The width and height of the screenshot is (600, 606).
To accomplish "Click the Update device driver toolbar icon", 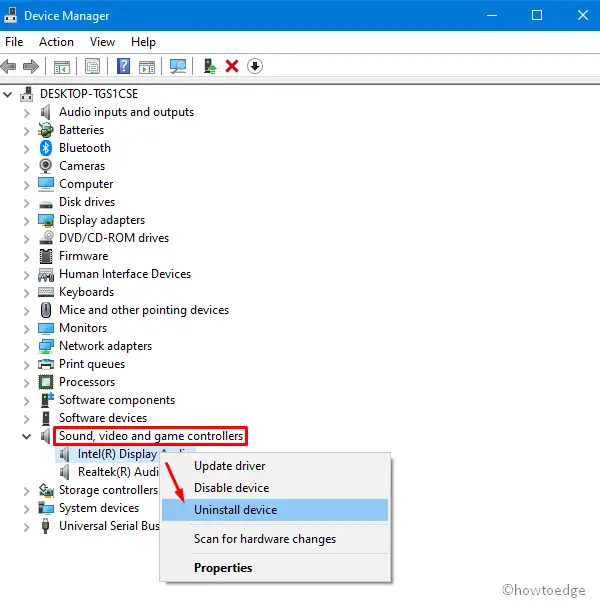I will point(210,67).
